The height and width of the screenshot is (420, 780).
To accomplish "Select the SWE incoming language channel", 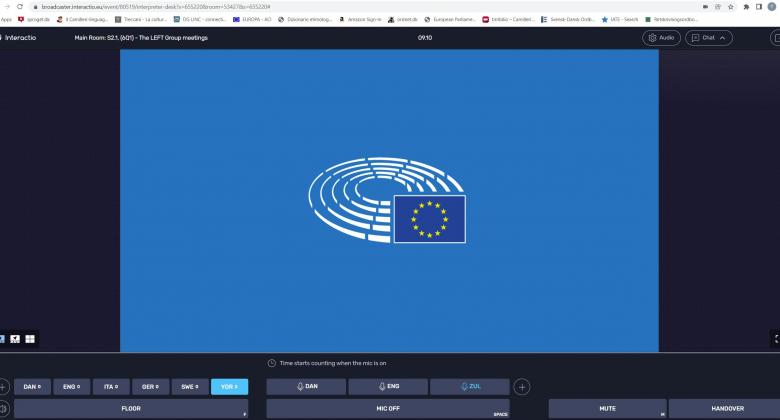I will point(190,387).
